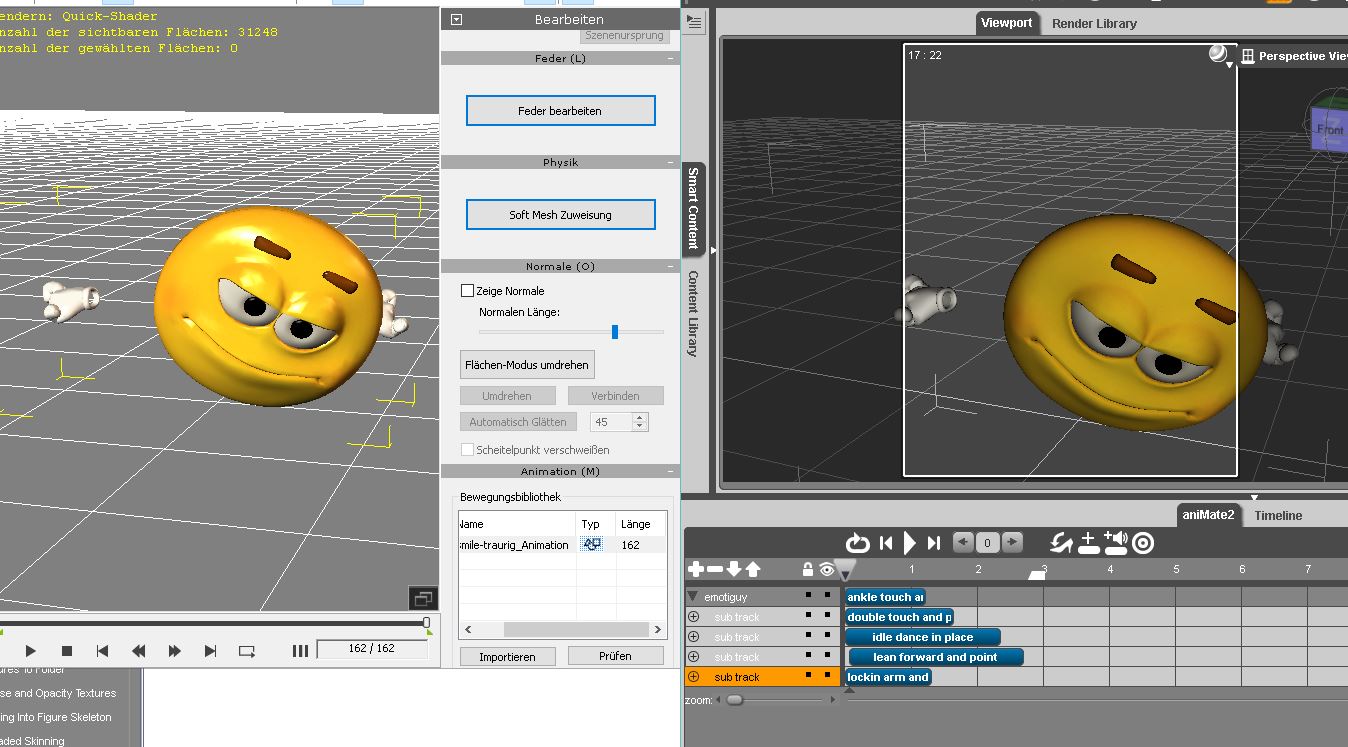Click the Soft Mesh Zuweisung button
The image size is (1348, 747).
click(x=560, y=215)
